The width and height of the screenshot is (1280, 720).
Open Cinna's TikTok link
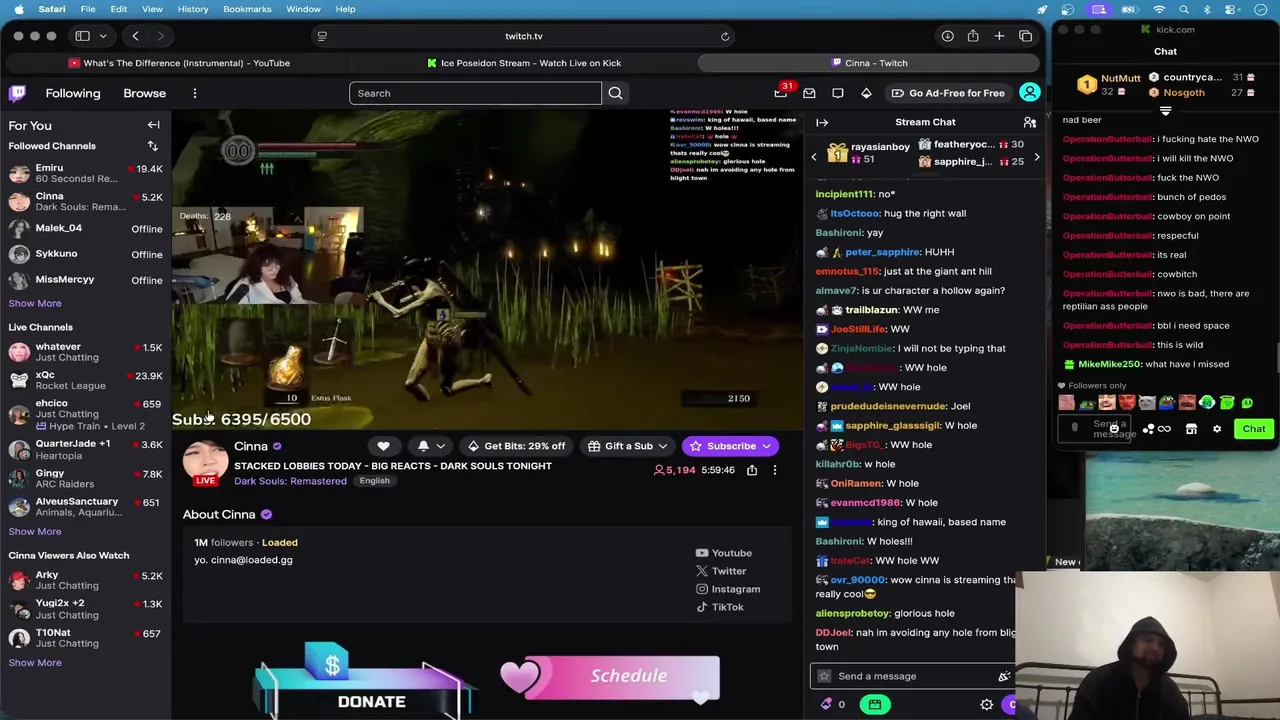coord(720,607)
